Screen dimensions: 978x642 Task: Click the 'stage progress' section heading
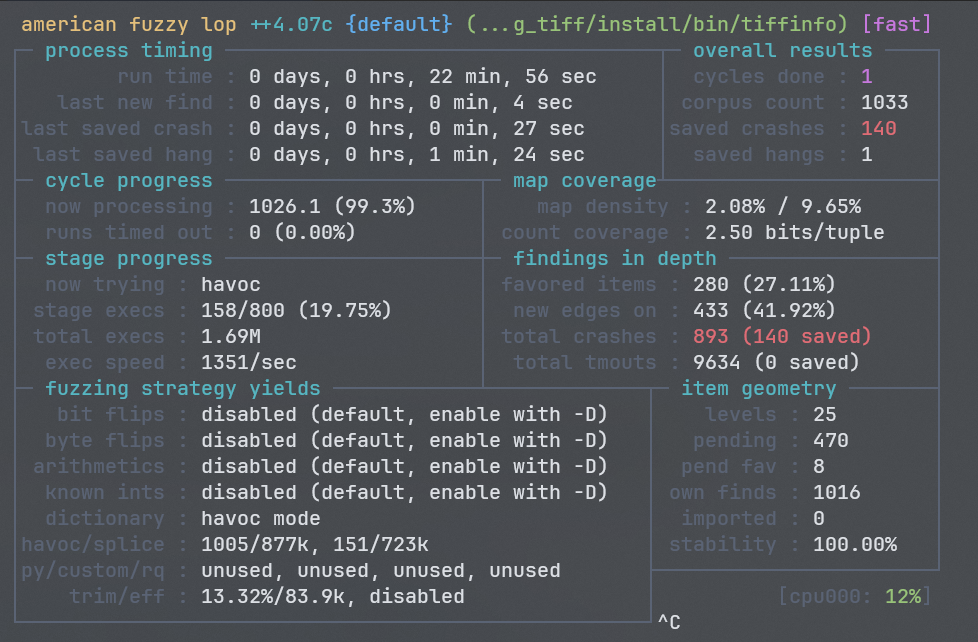tap(128, 258)
